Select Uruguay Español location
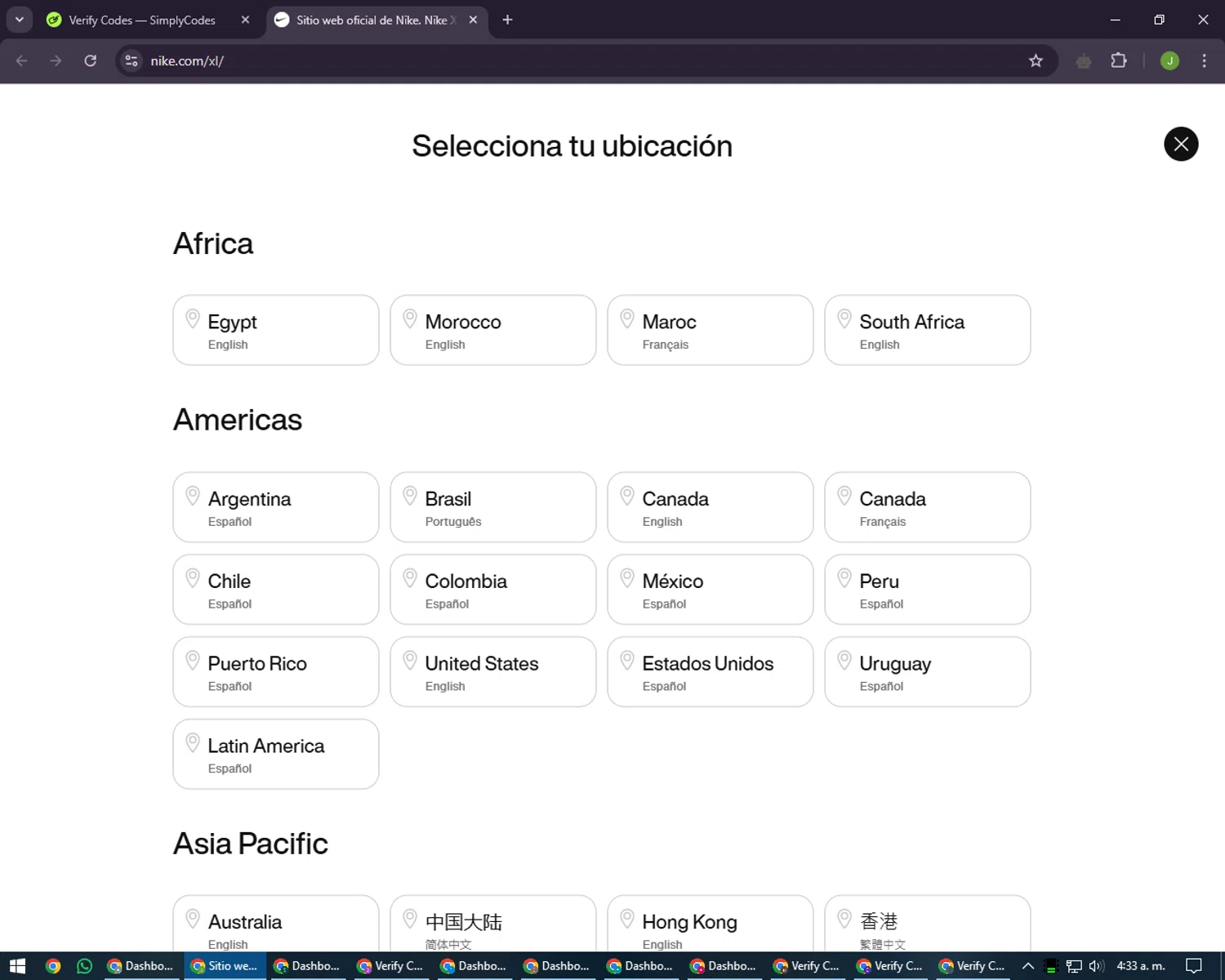1225x980 pixels. click(x=928, y=672)
